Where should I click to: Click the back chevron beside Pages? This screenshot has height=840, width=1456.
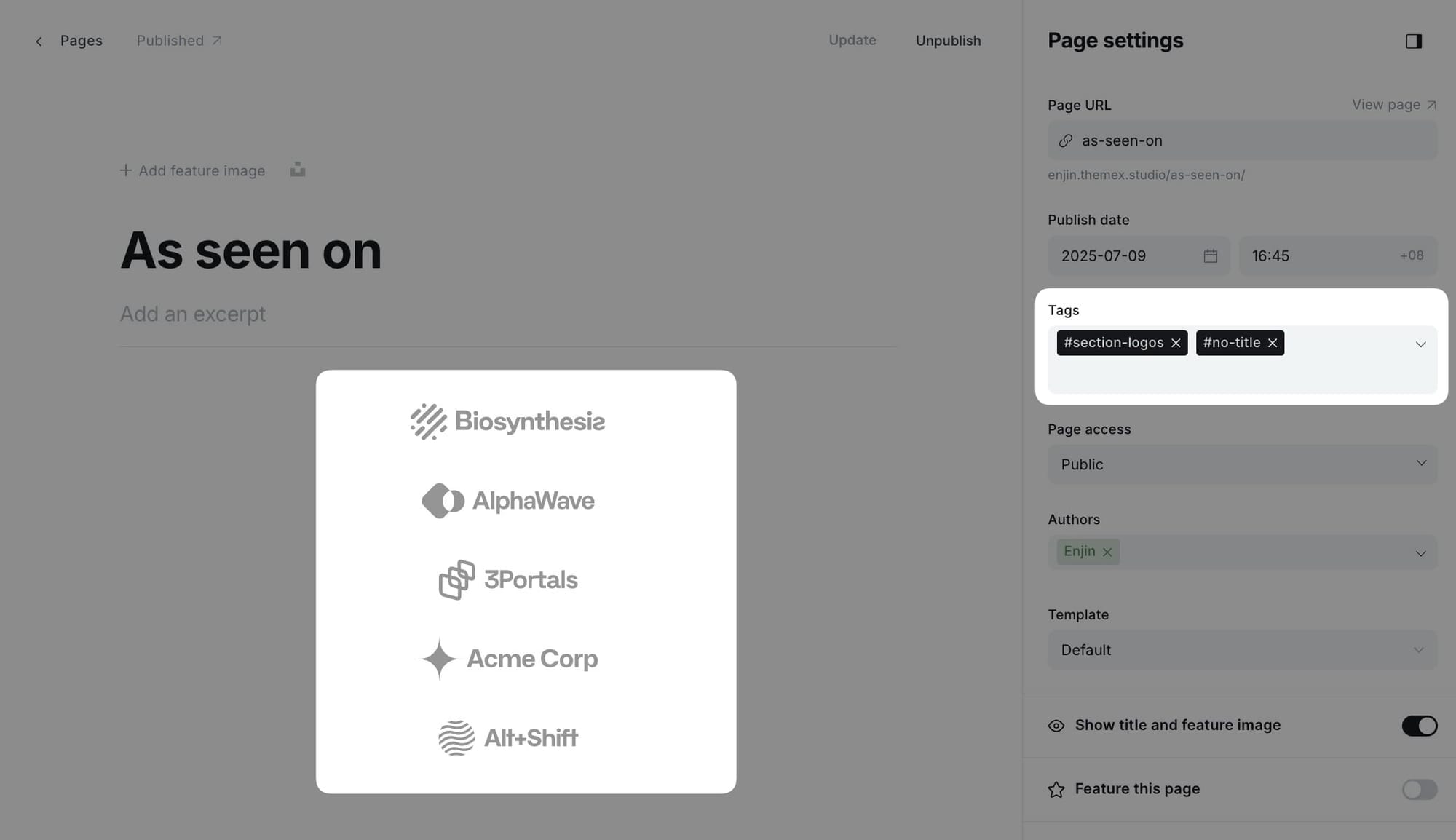pos(39,41)
